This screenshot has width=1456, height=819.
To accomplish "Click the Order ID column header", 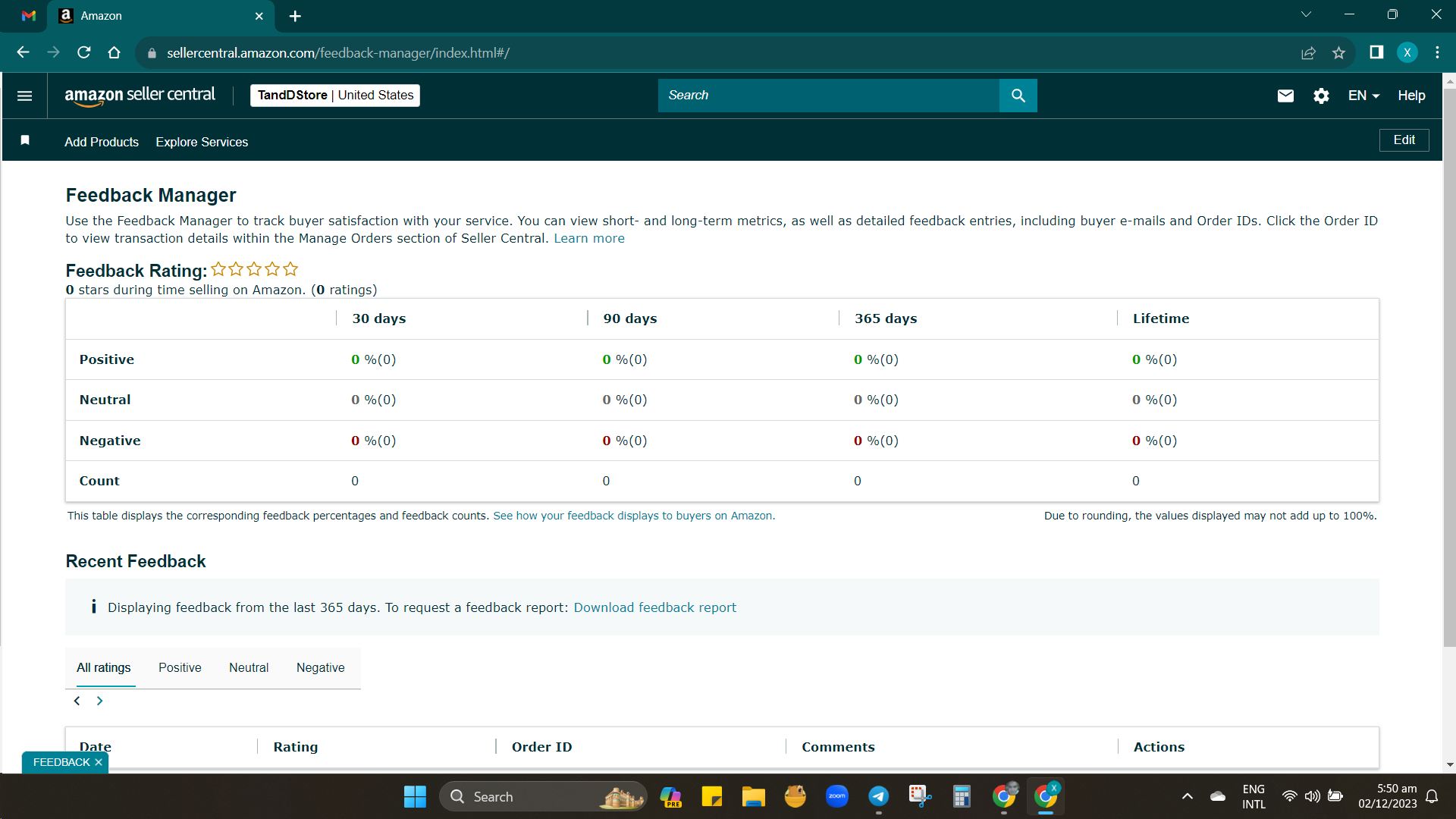I will click(541, 747).
